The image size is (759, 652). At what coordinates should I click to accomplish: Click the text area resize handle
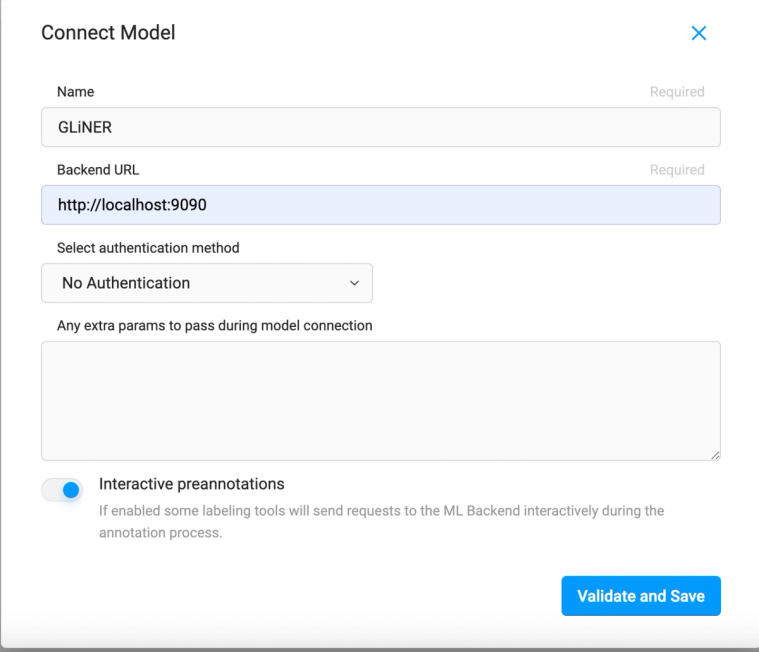pyautogui.click(x=715, y=455)
